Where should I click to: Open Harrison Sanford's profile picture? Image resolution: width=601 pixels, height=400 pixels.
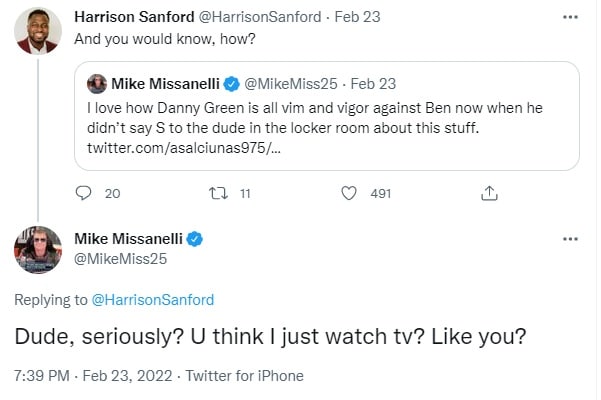point(38,29)
